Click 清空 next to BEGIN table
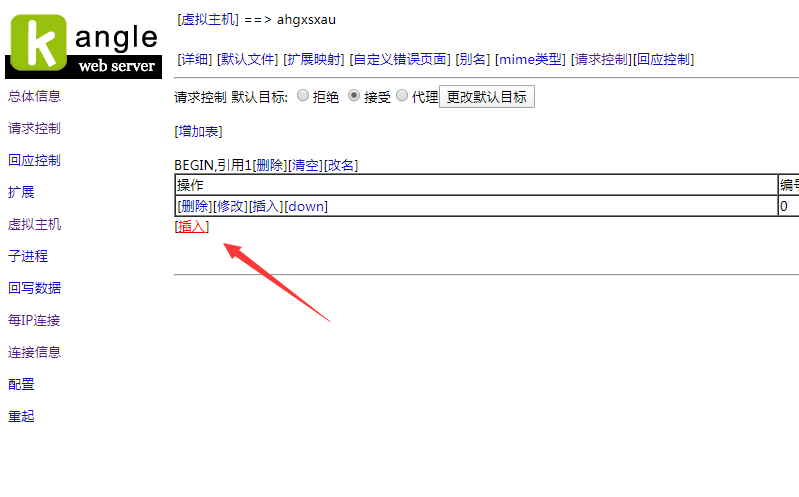The image size is (799, 497). click(x=305, y=165)
